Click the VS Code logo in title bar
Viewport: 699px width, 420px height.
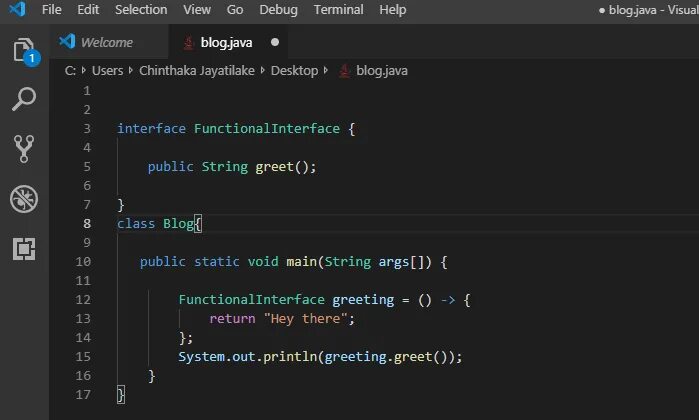click(17, 8)
